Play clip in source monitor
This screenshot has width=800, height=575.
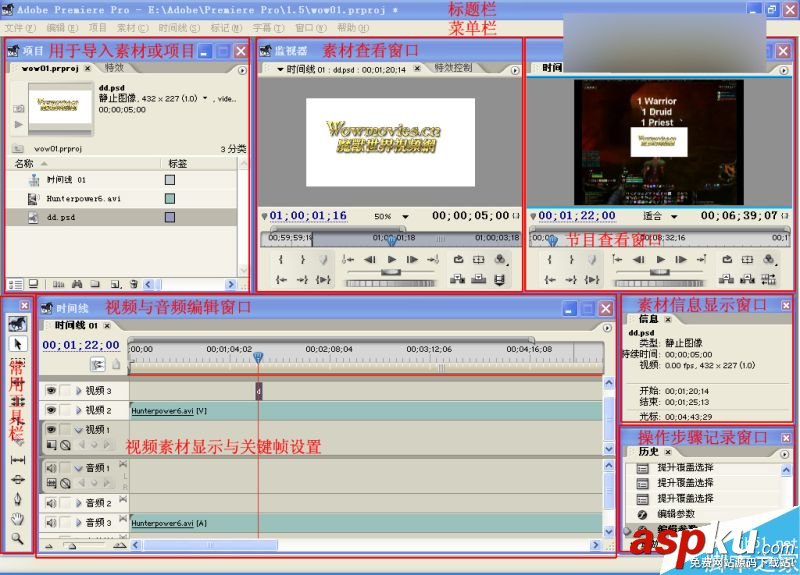392,260
